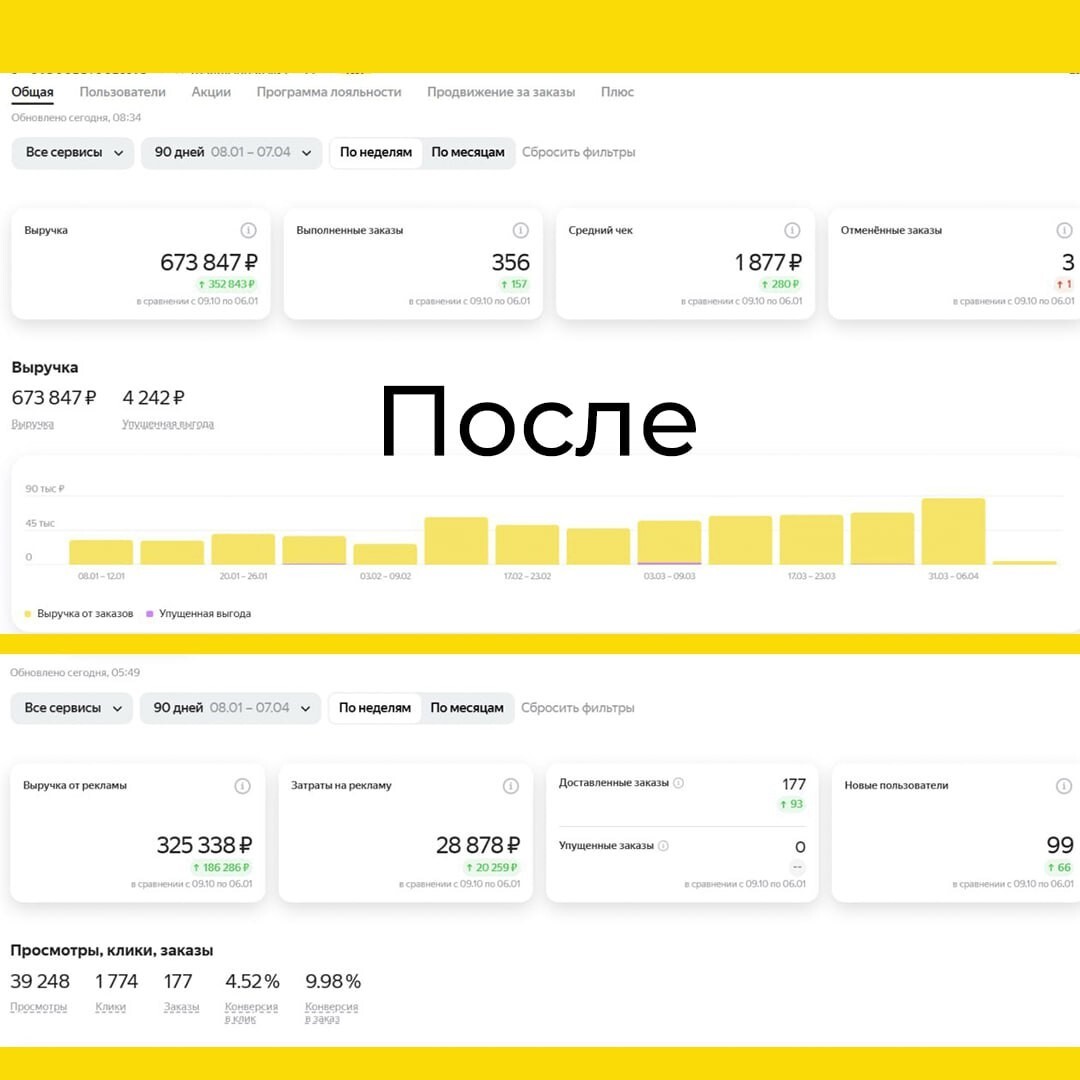Open info icon on Выполненные заказы card
The height and width of the screenshot is (1080, 1080).
520,230
